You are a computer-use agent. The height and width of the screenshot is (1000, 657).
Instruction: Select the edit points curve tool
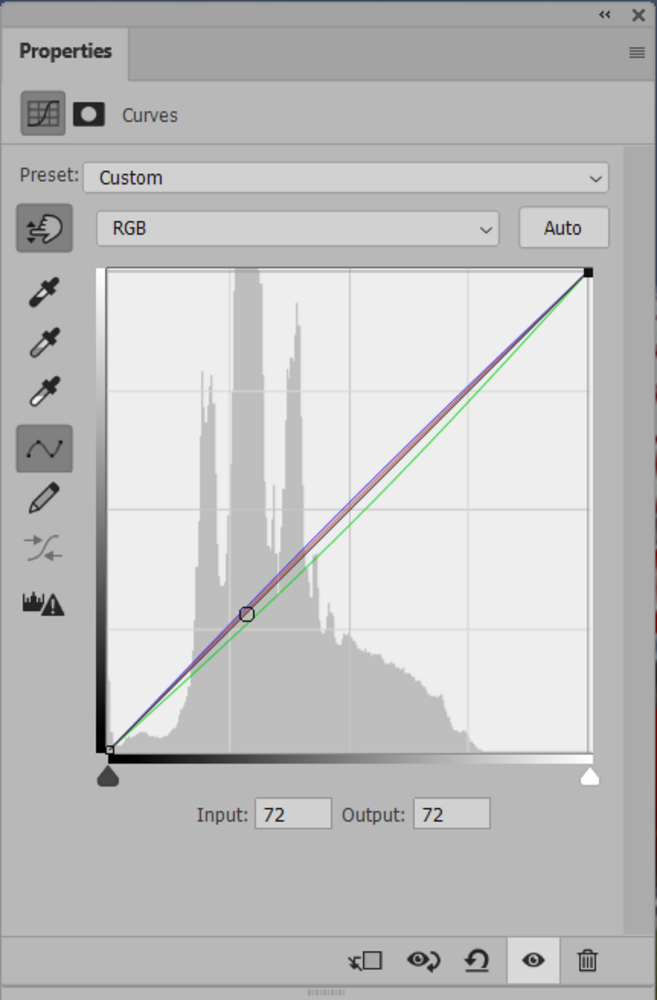44,448
